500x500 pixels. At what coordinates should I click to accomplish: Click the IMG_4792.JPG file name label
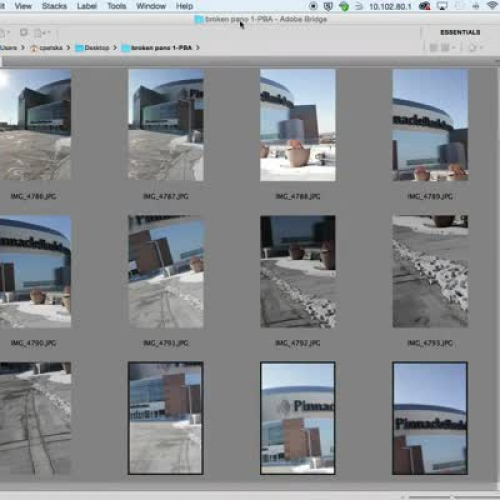298,343
